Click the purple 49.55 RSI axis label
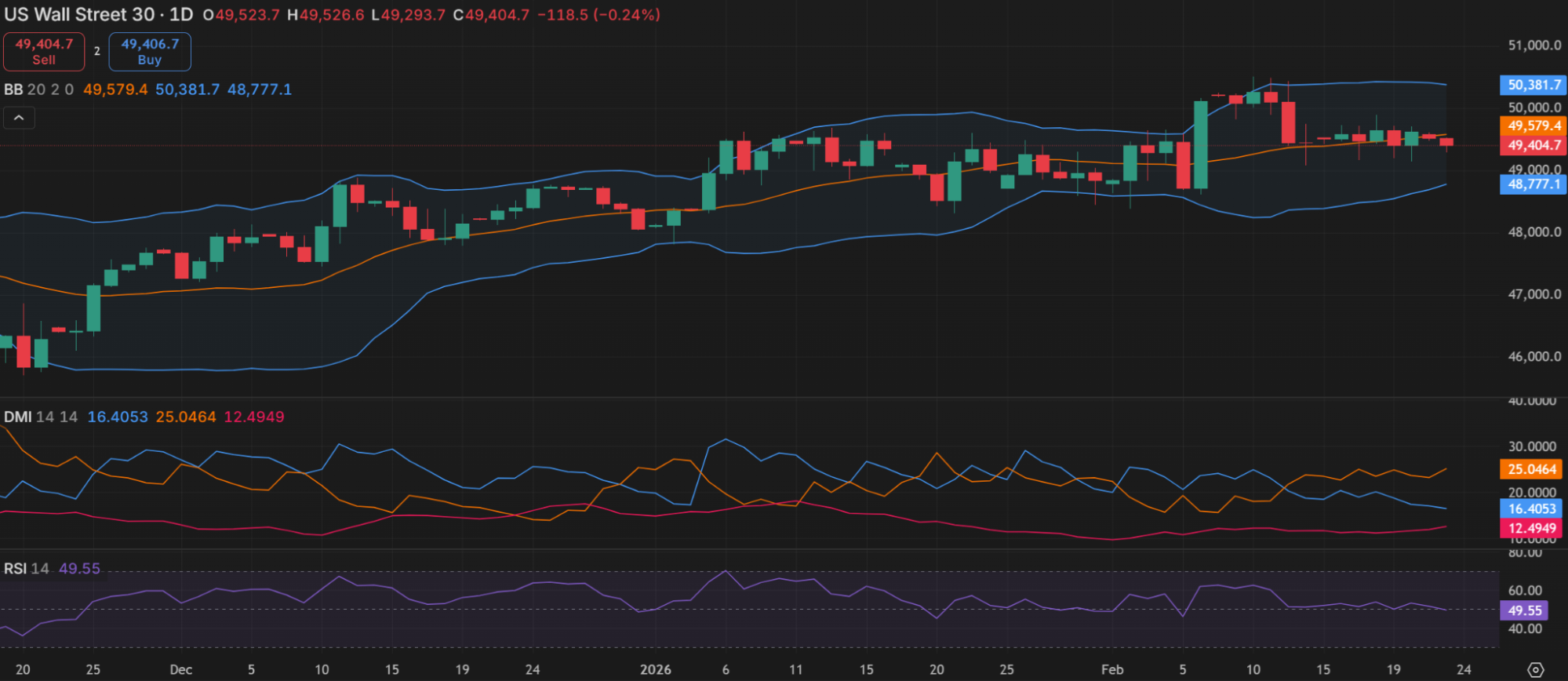Image resolution: width=1568 pixels, height=681 pixels. (x=1524, y=610)
